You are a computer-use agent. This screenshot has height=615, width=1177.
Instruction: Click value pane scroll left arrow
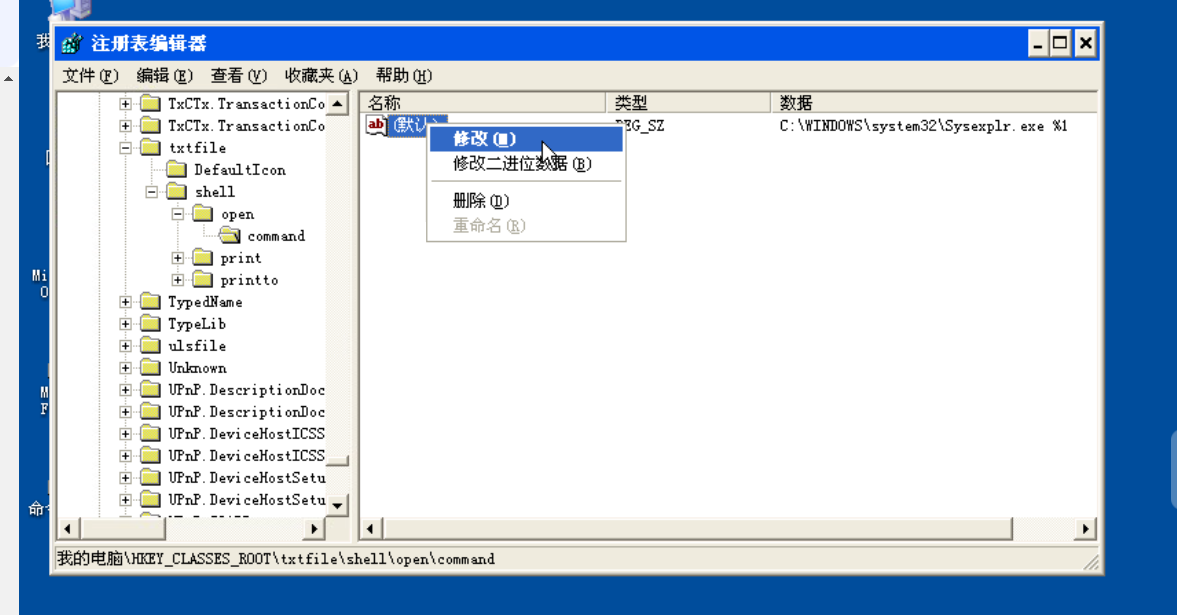point(370,529)
